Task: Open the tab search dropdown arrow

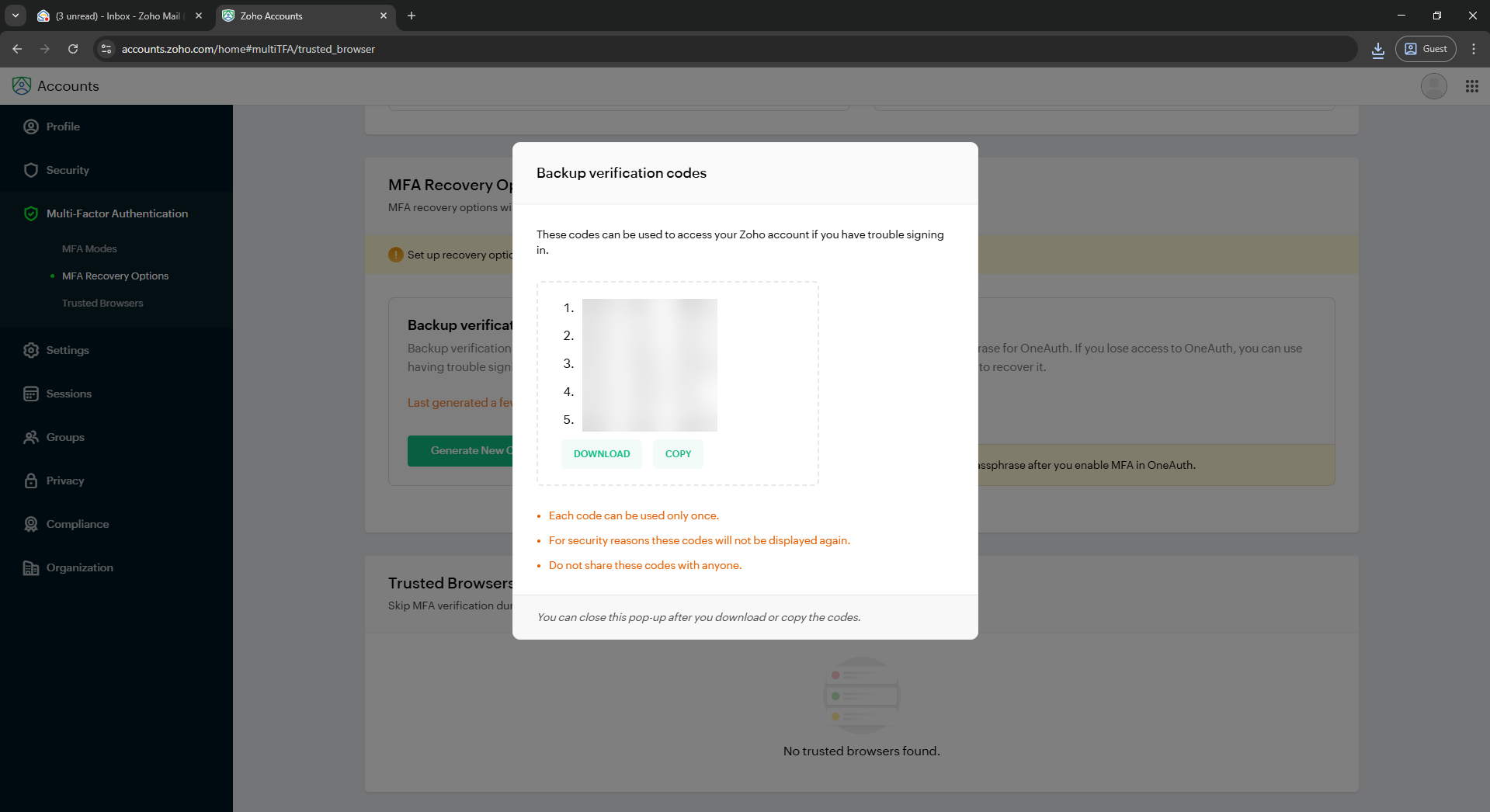Action: 16,16
